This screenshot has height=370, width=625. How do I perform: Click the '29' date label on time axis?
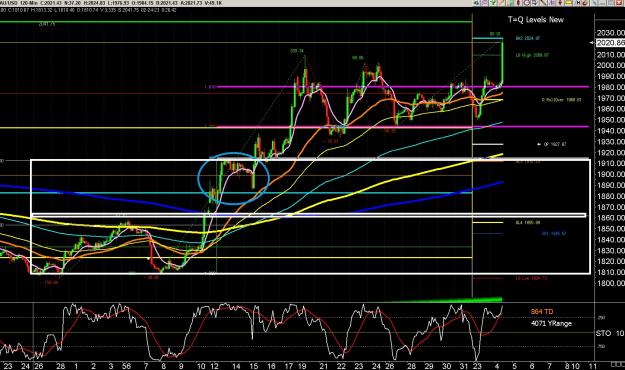429,366
